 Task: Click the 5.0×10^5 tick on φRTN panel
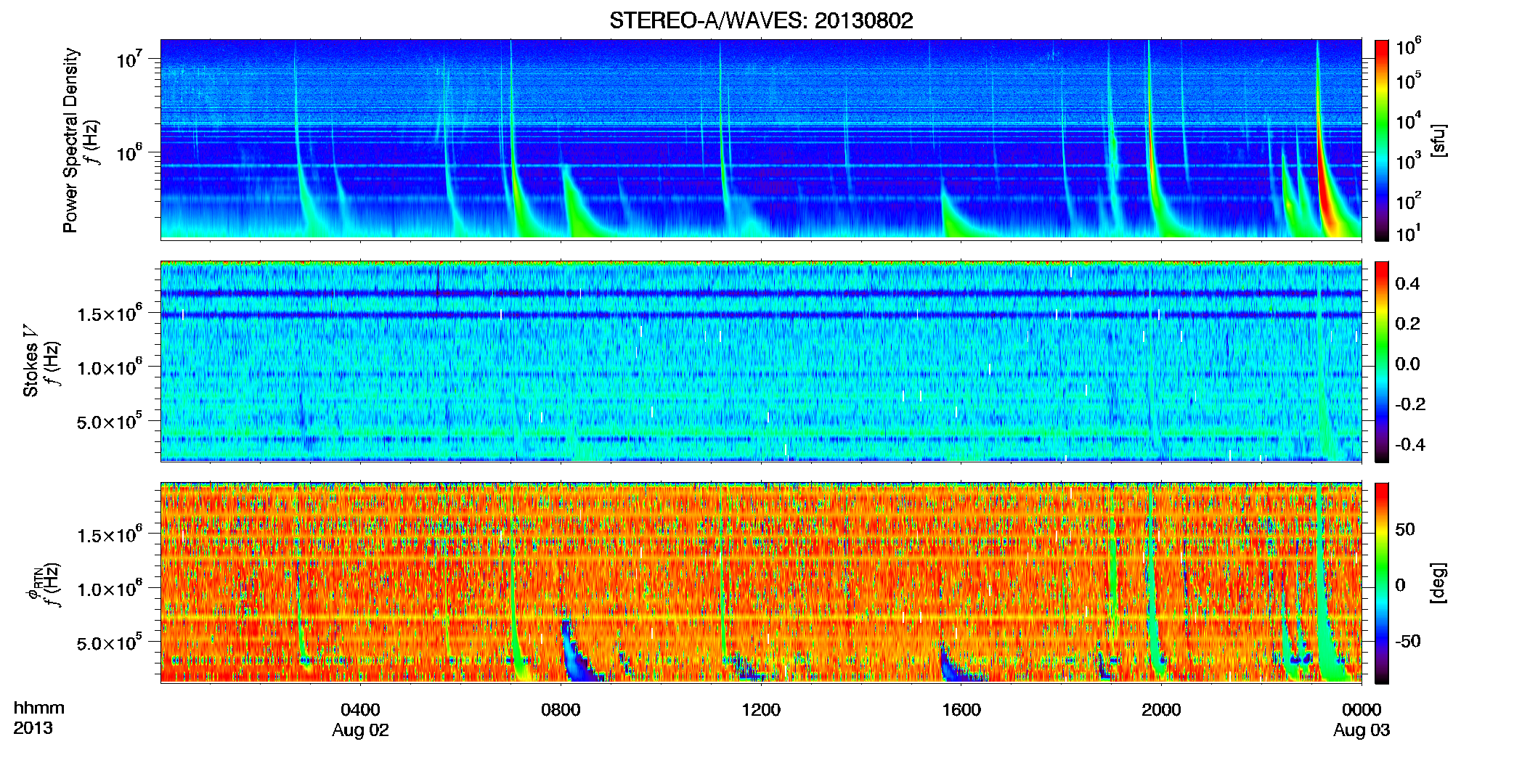coord(110,642)
